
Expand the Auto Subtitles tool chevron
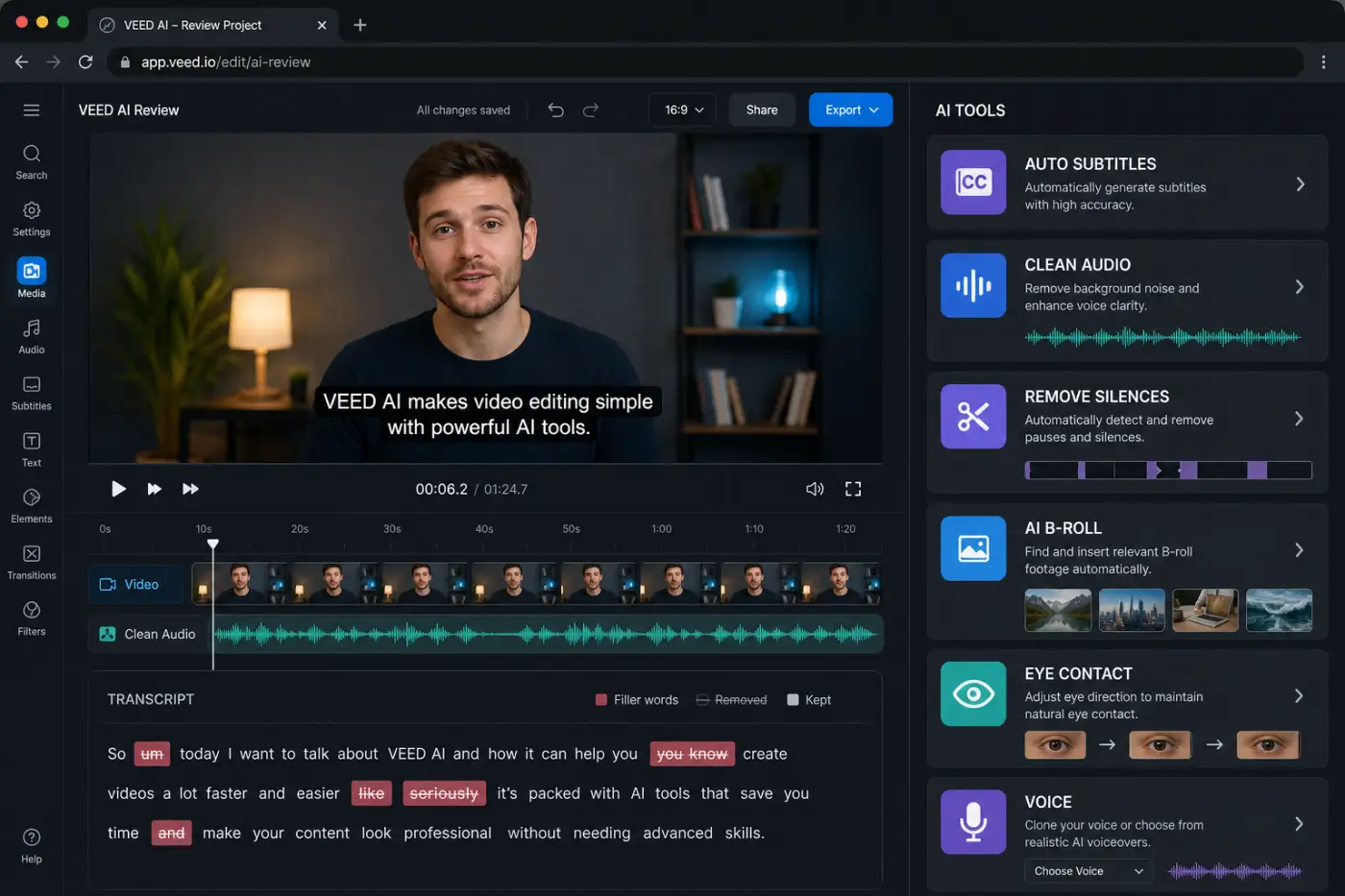[1300, 183]
